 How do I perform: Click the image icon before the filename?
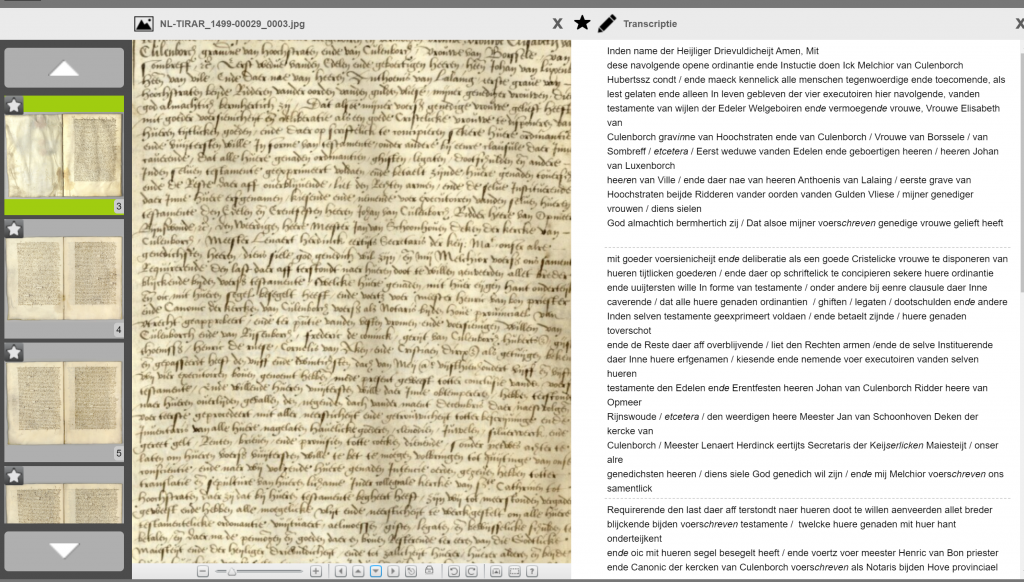(144, 24)
